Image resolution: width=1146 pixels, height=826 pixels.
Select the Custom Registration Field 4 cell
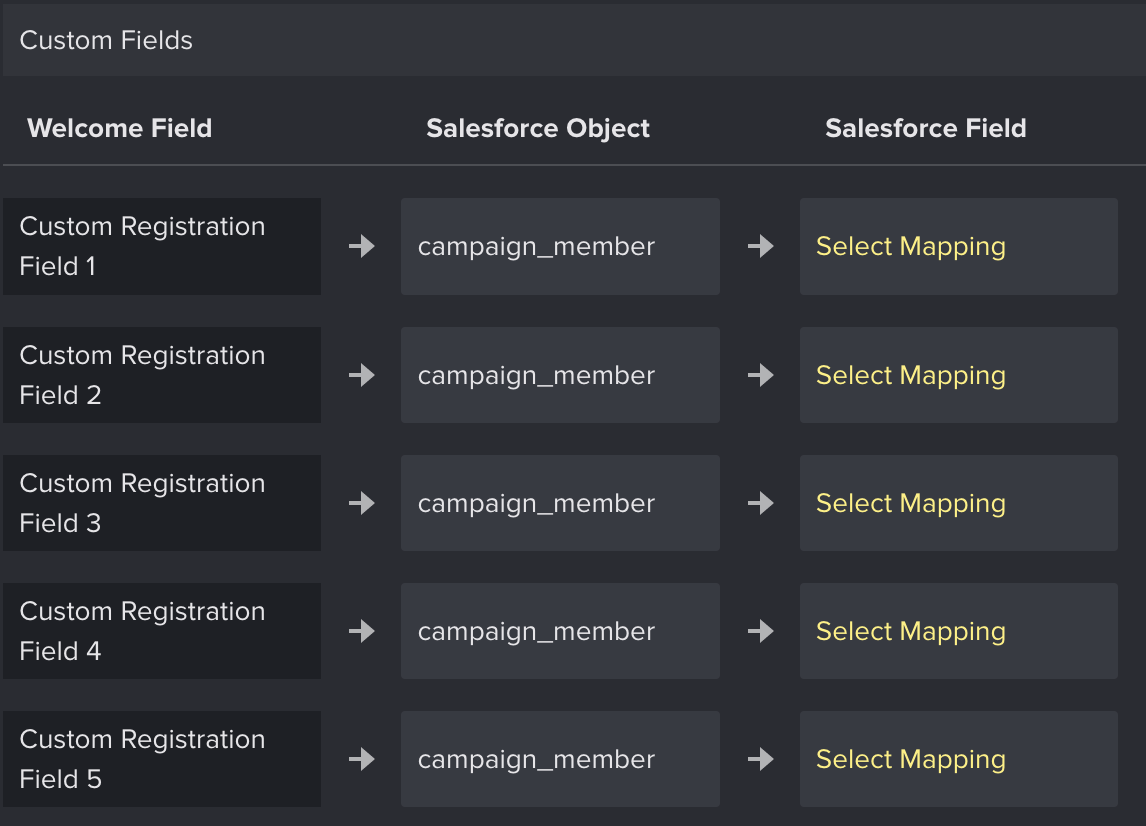(162, 631)
